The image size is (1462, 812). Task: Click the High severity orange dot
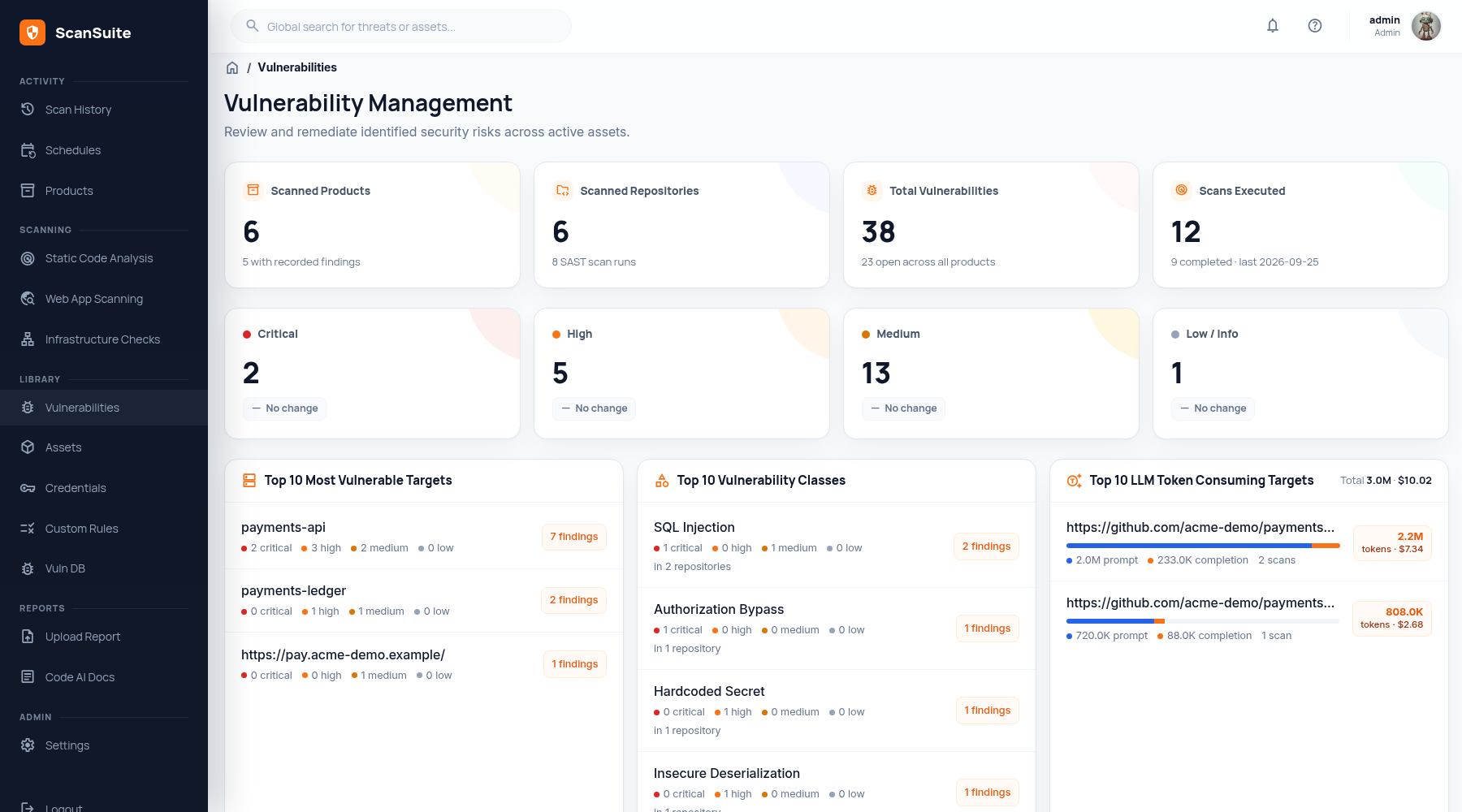click(556, 335)
